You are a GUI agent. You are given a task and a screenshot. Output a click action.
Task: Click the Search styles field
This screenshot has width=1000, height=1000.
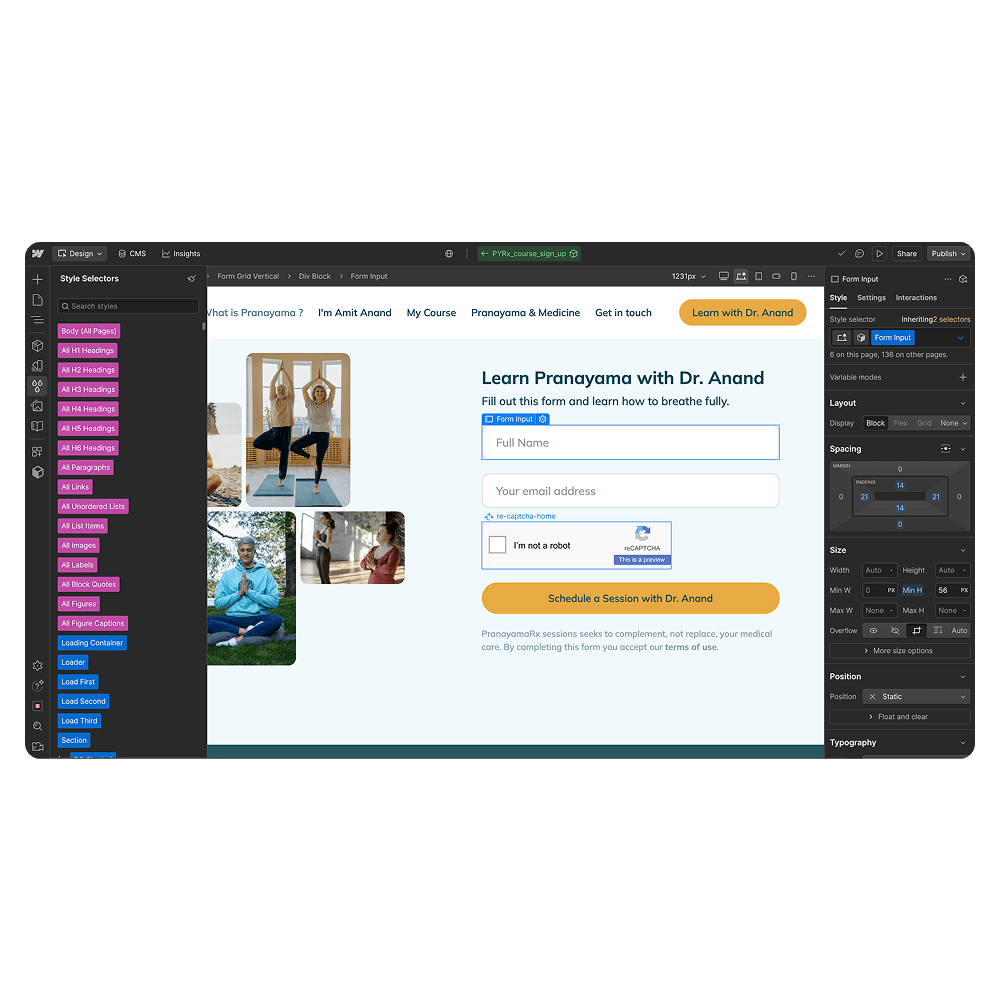[x=127, y=305]
